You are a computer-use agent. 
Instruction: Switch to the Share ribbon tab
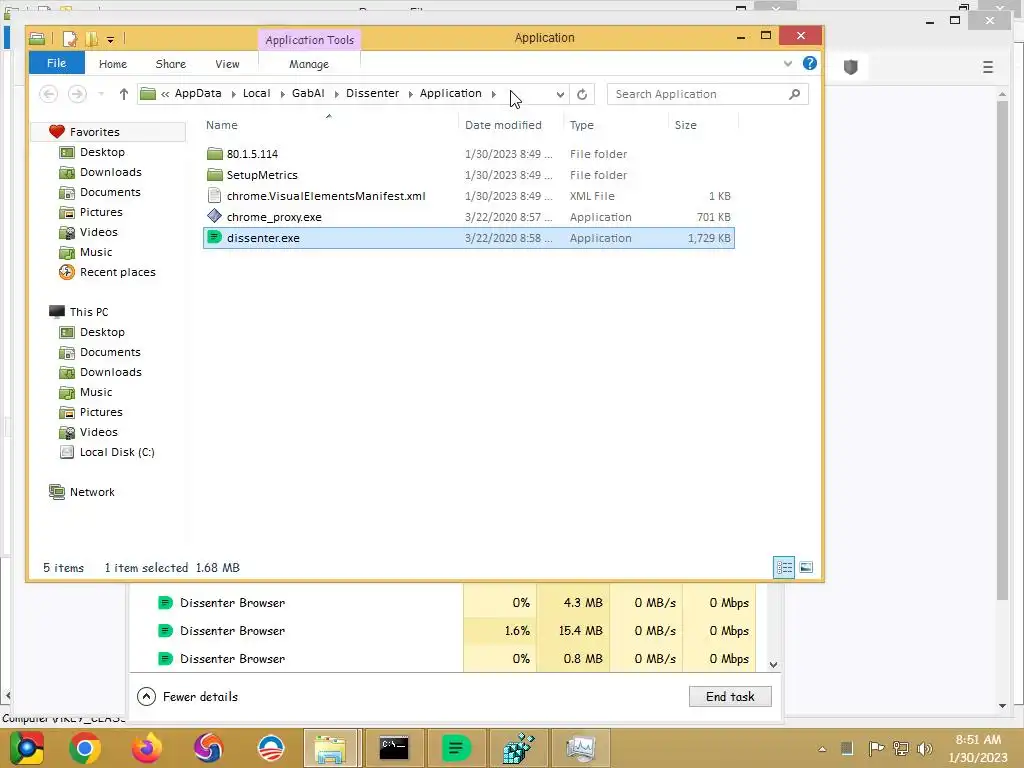click(170, 64)
